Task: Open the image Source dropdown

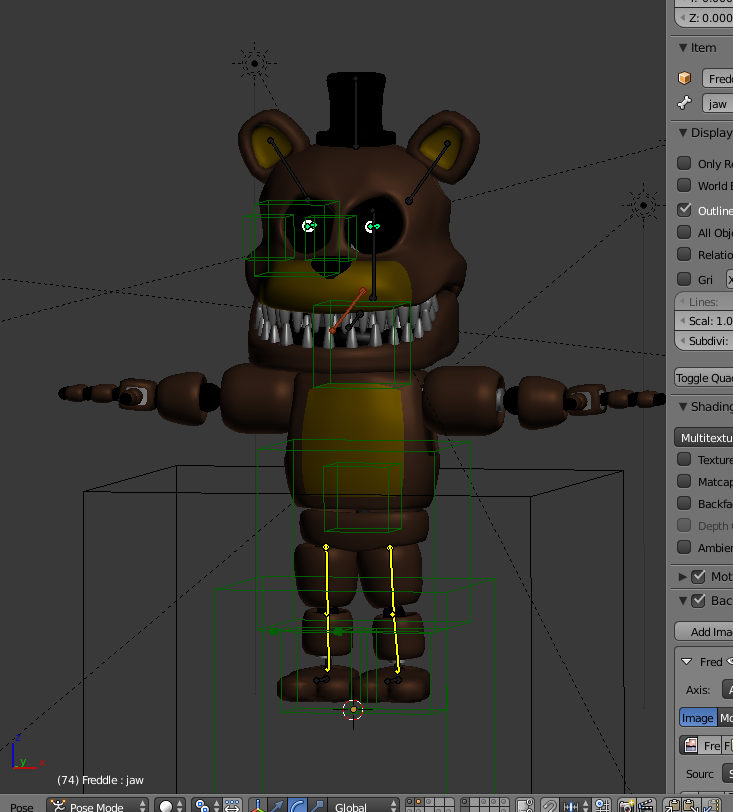Action: tap(727, 774)
